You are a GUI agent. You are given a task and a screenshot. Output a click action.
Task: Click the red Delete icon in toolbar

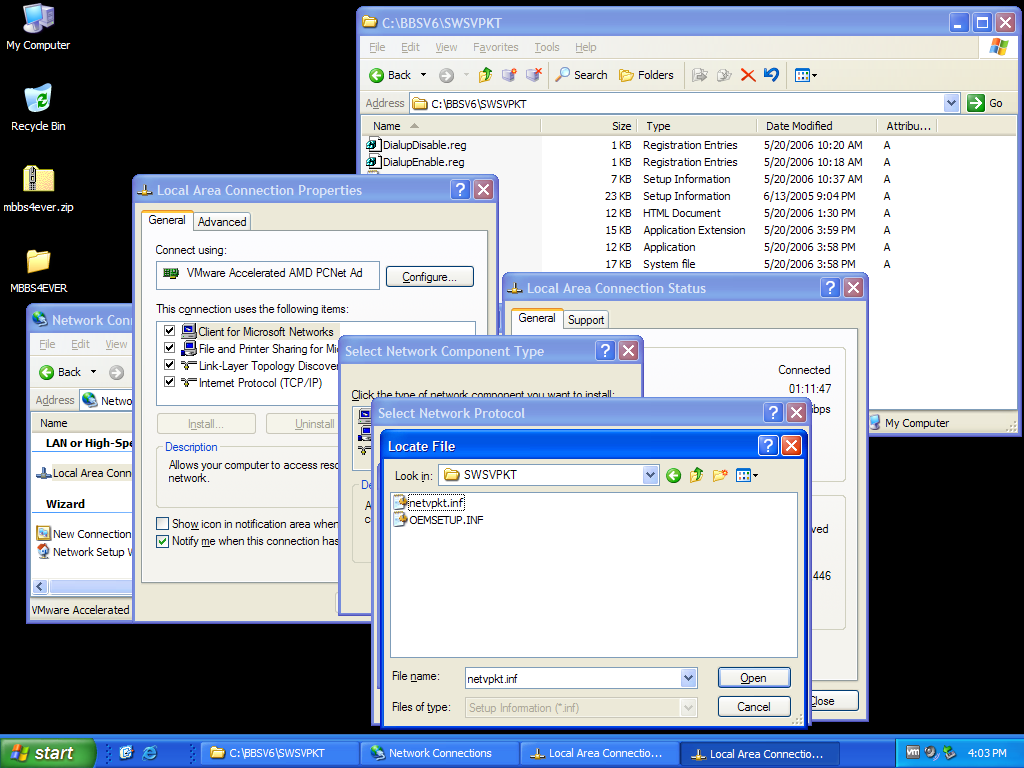pos(747,75)
